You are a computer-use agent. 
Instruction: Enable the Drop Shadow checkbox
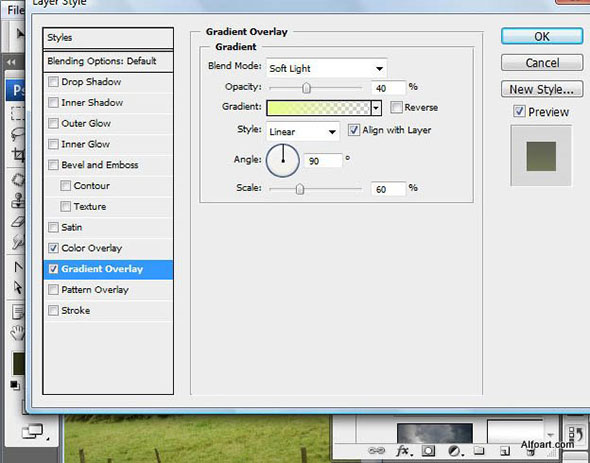click(x=53, y=82)
